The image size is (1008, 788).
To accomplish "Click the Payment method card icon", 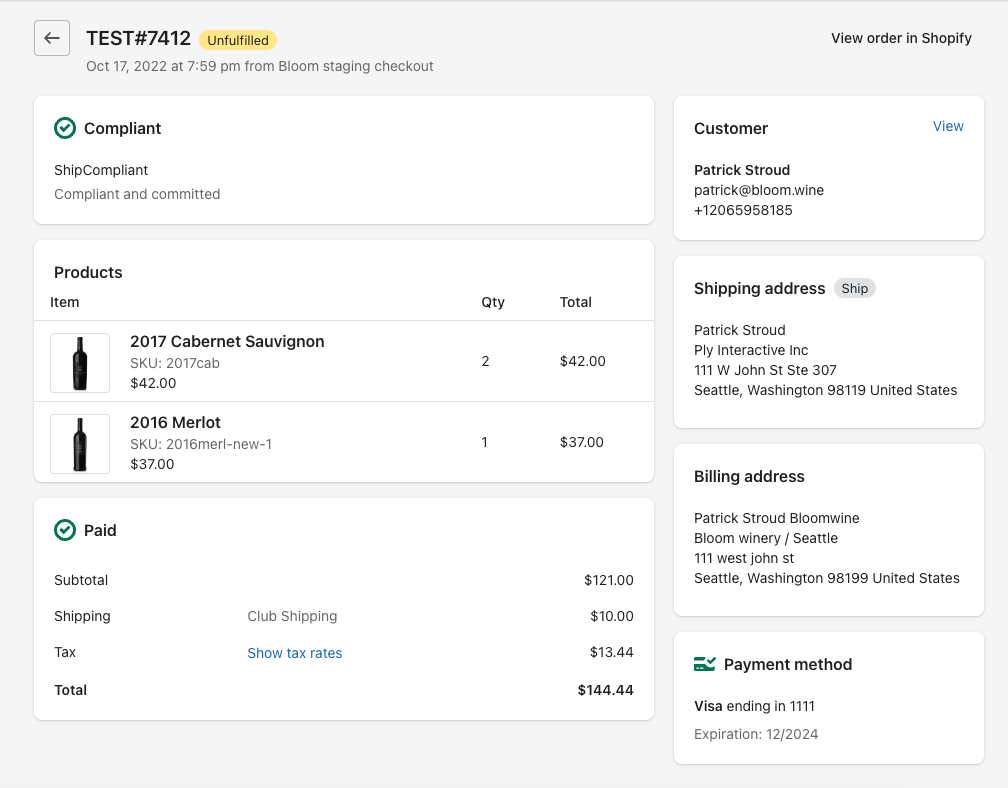I will 704,664.
